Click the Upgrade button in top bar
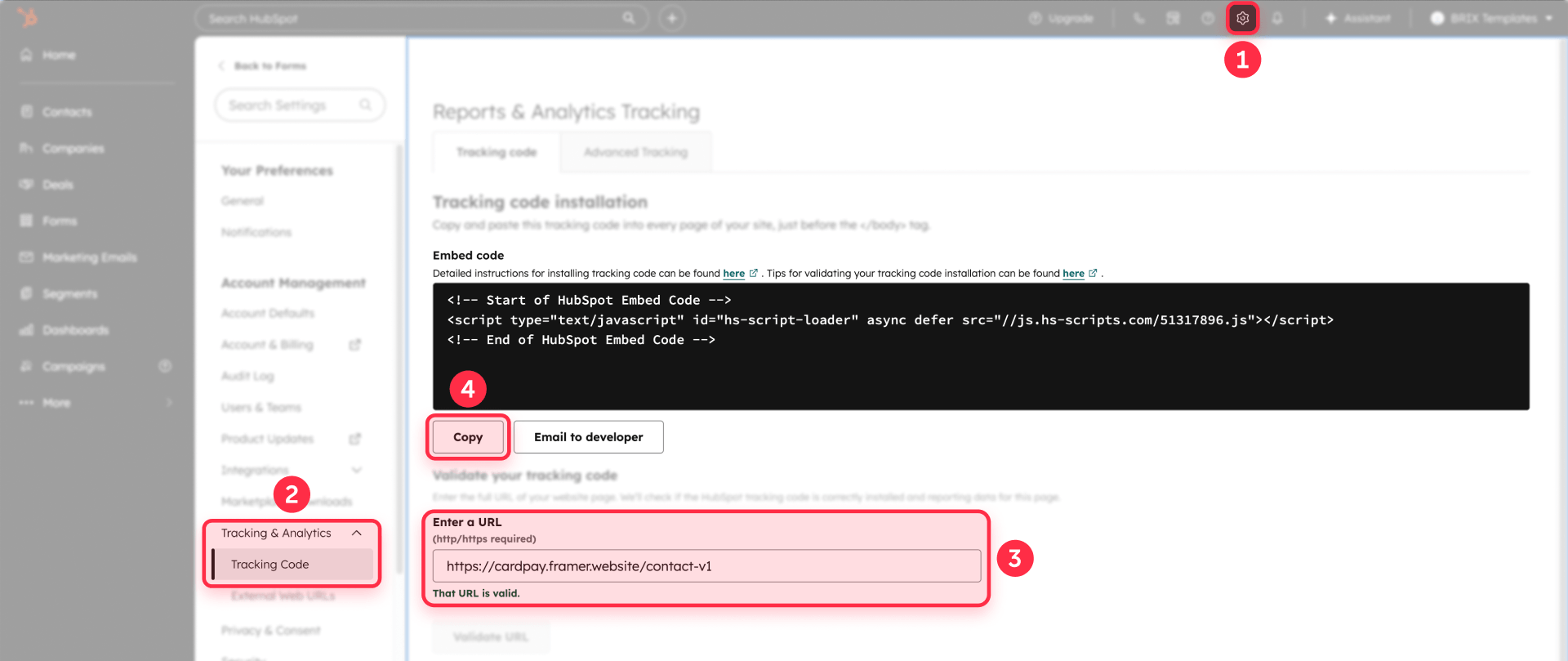The height and width of the screenshot is (661, 1568). [1062, 18]
